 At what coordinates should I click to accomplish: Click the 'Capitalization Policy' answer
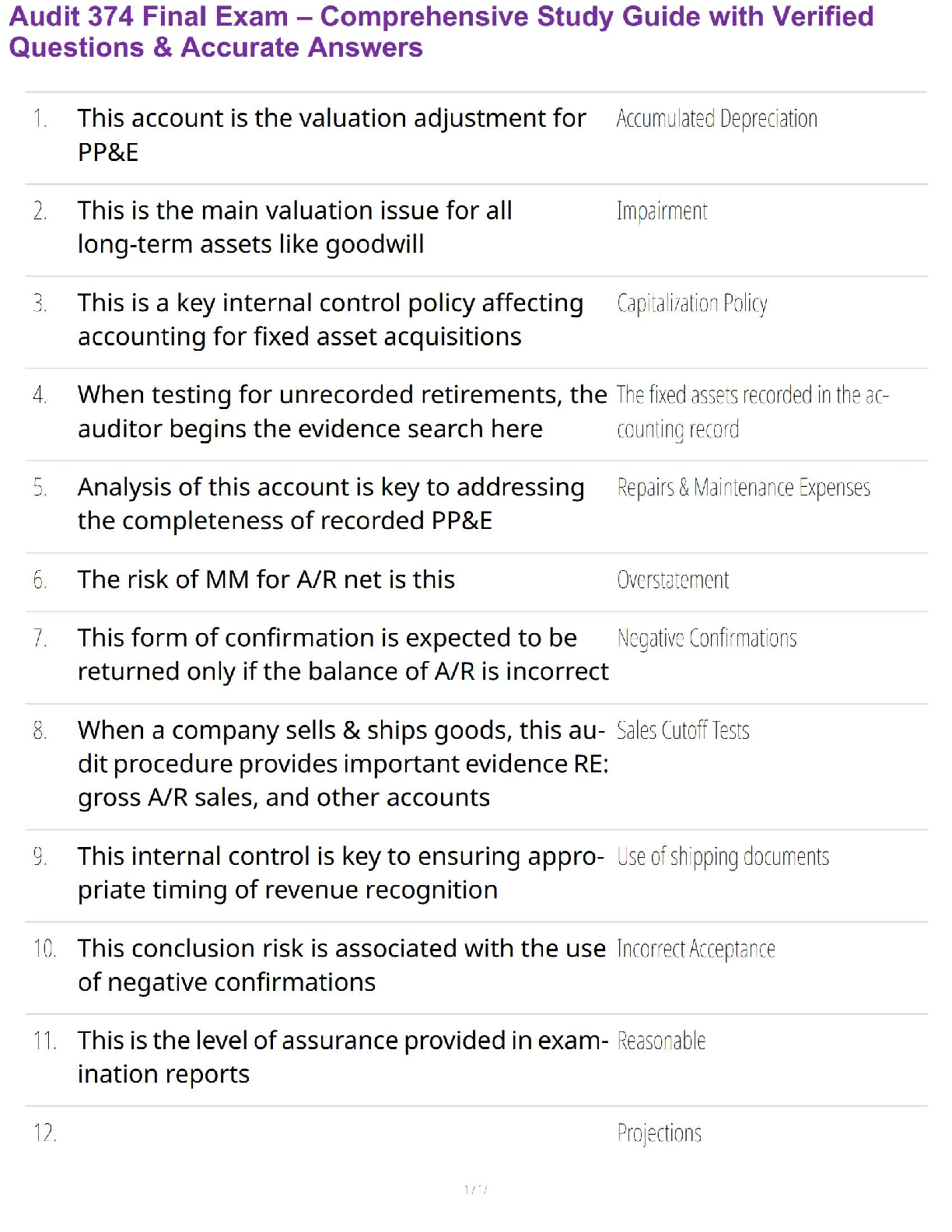(x=691, y=303)
